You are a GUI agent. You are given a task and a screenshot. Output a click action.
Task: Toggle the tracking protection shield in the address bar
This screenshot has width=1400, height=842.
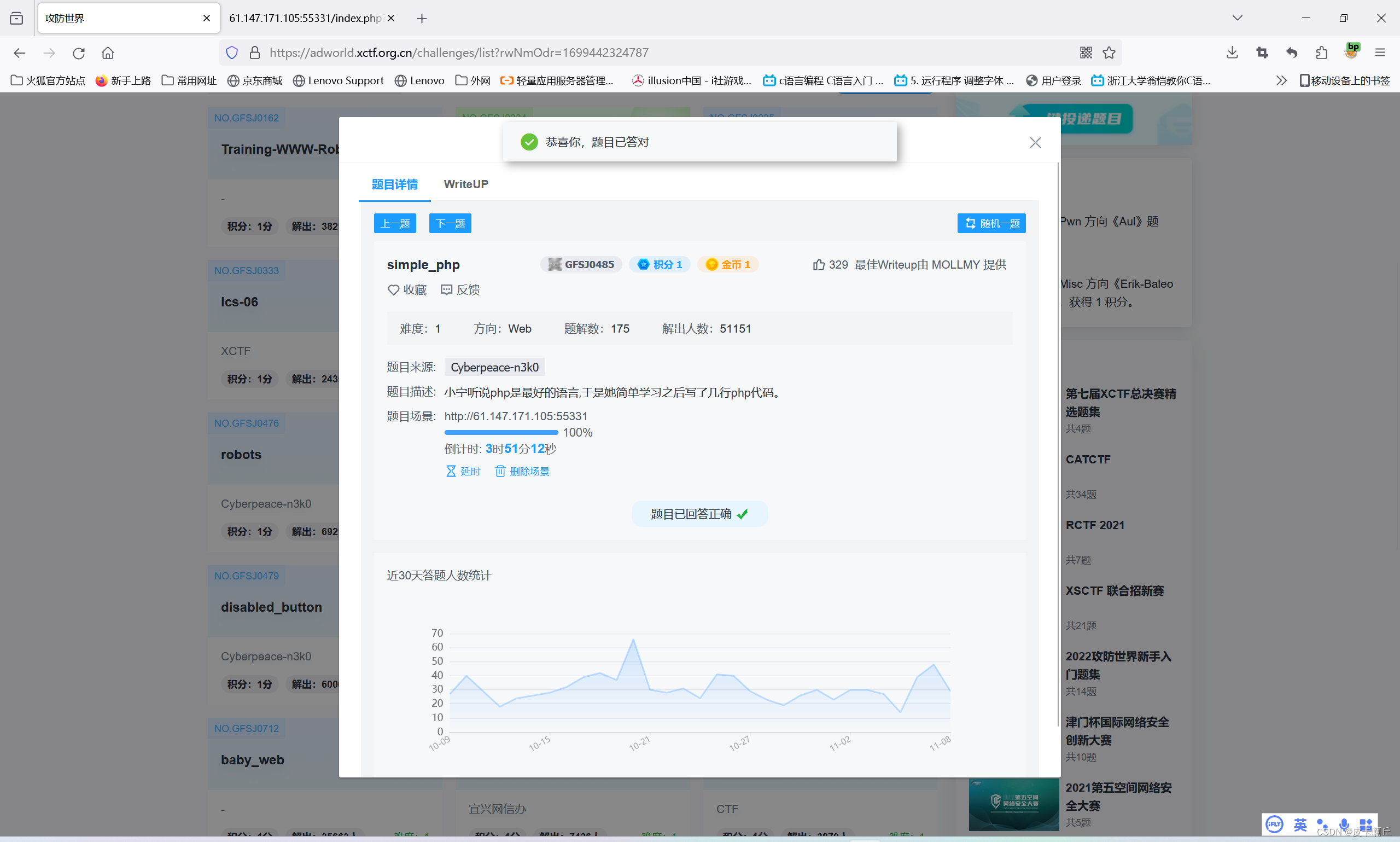coord(231,51)
